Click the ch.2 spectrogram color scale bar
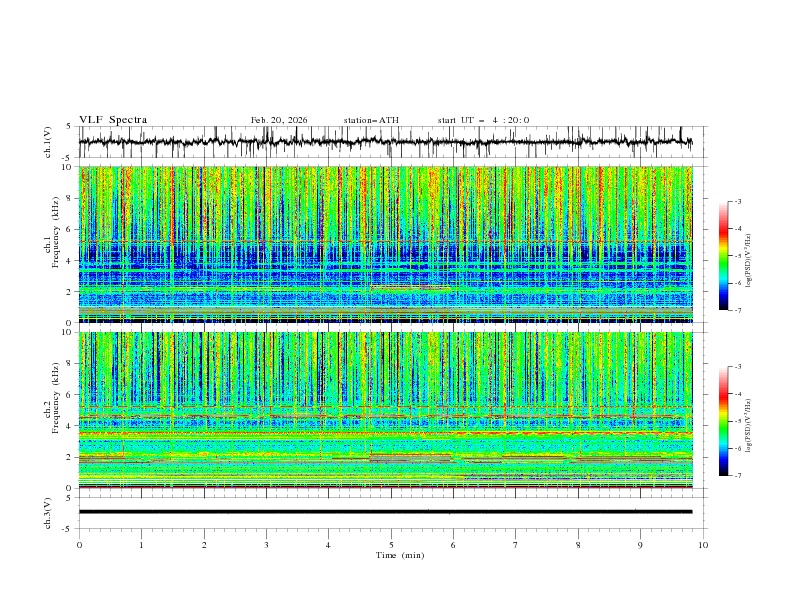The width and height of the screenshot is (792, 612). pyautogui.click(x=723, y=421)
